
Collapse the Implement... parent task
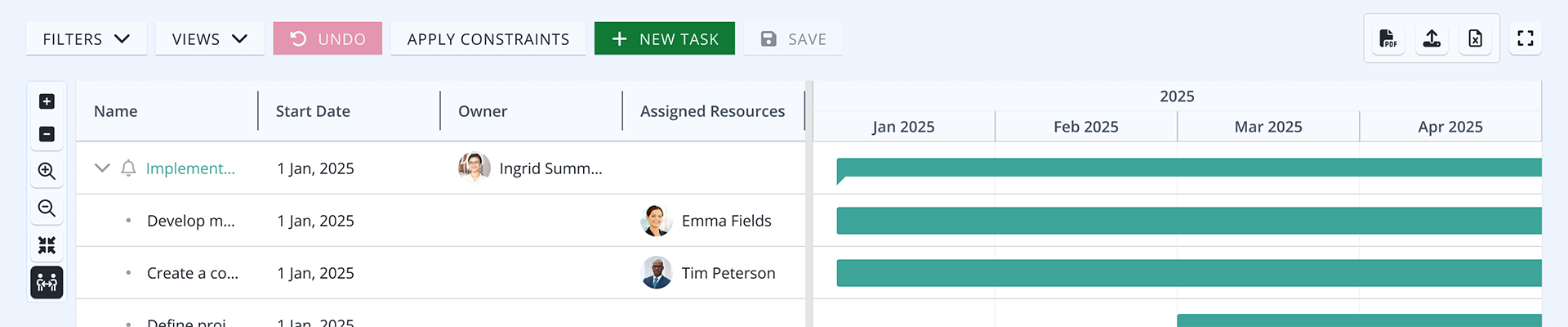pyautogui.click(x=102, y=168)
